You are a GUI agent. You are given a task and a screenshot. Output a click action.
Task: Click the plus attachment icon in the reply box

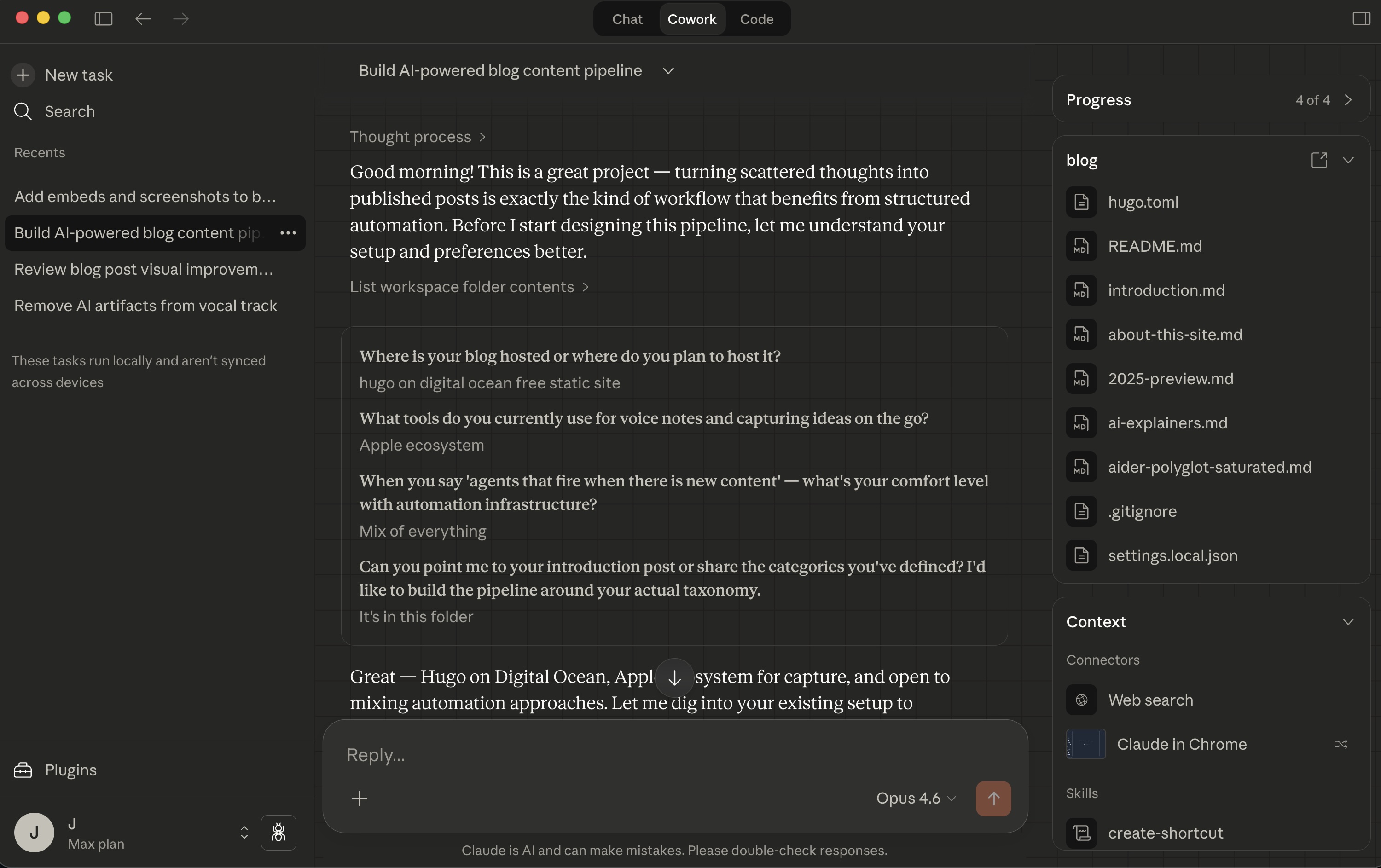pos(360,798)
